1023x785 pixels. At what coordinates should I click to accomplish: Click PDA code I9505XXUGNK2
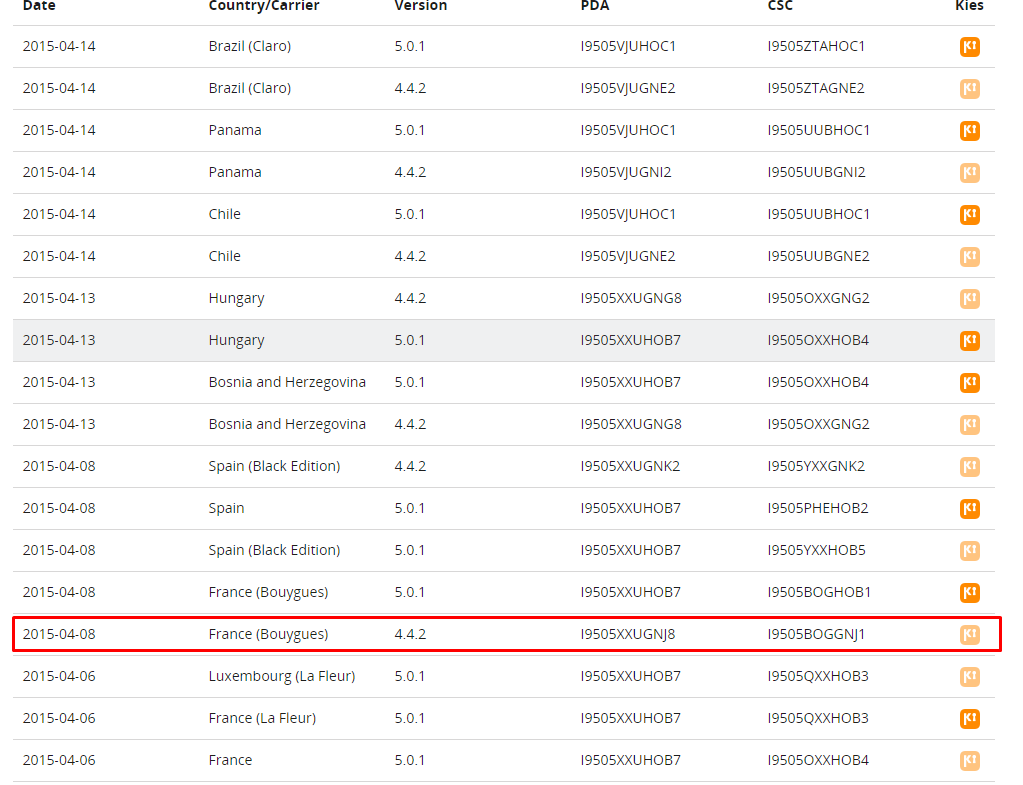(x=630, y=466)
